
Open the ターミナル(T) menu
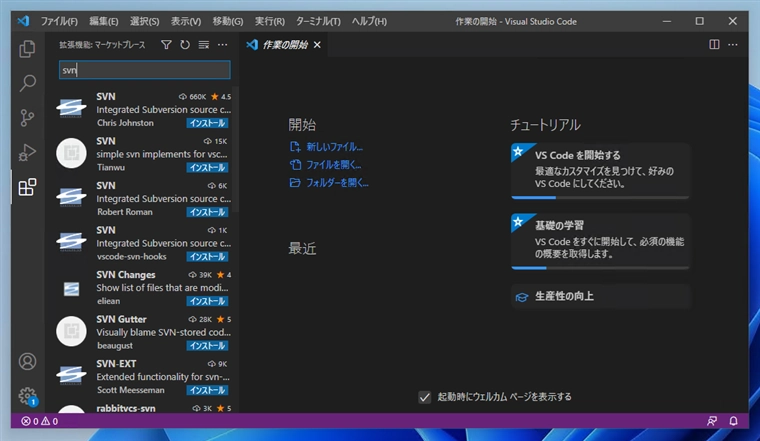[x=318, y=21]
